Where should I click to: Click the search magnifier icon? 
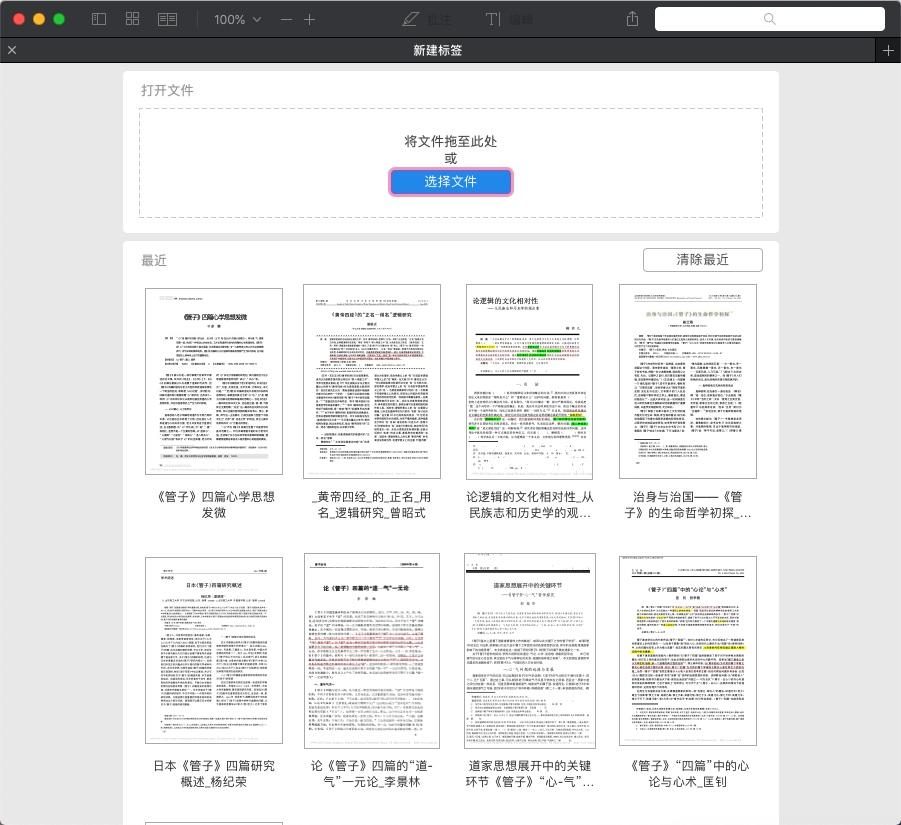pos(769,19)
